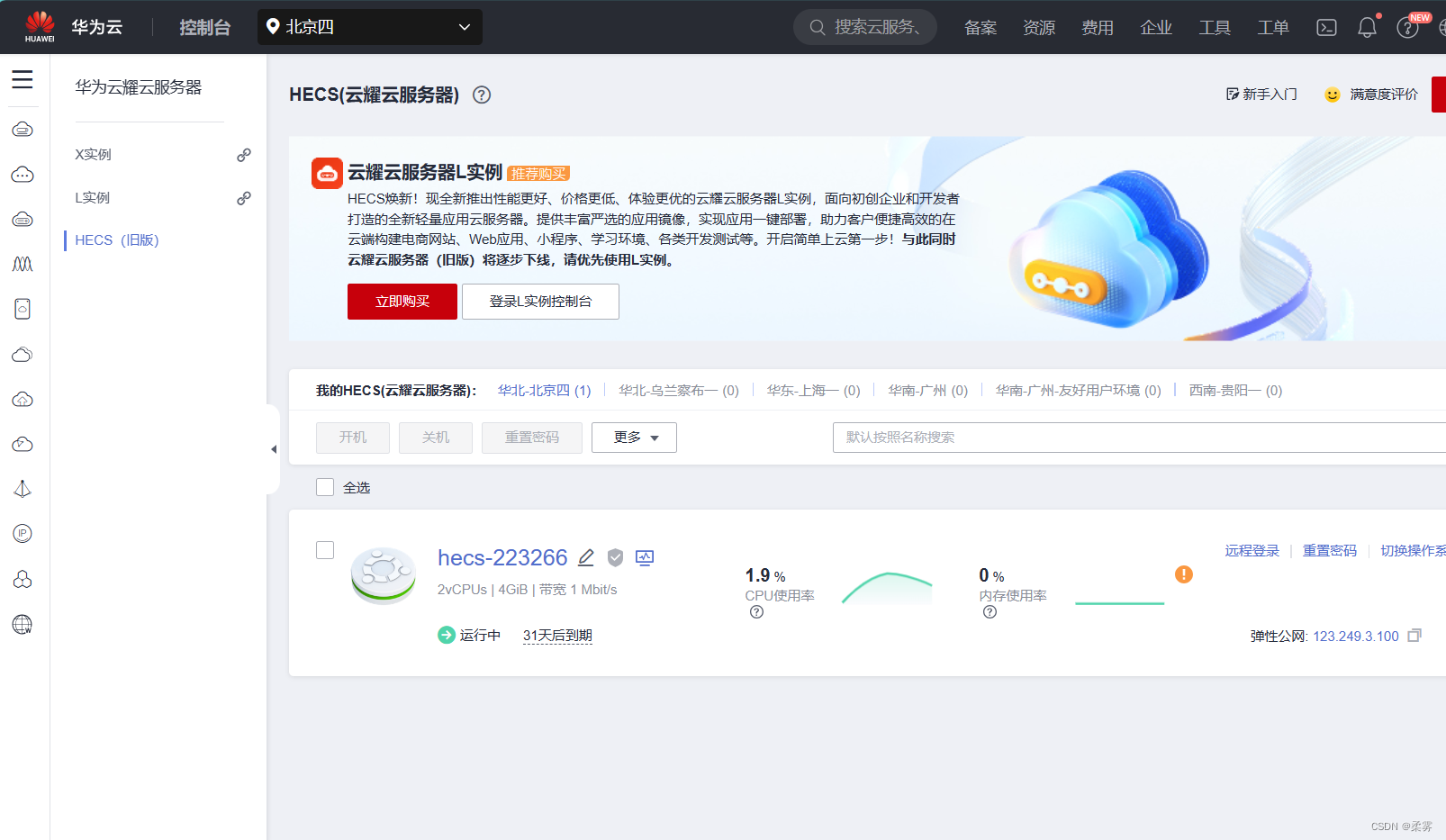Open the 工具 top menu
The width and height of the screenshot is (1446, 840).
coord(1215,28)
